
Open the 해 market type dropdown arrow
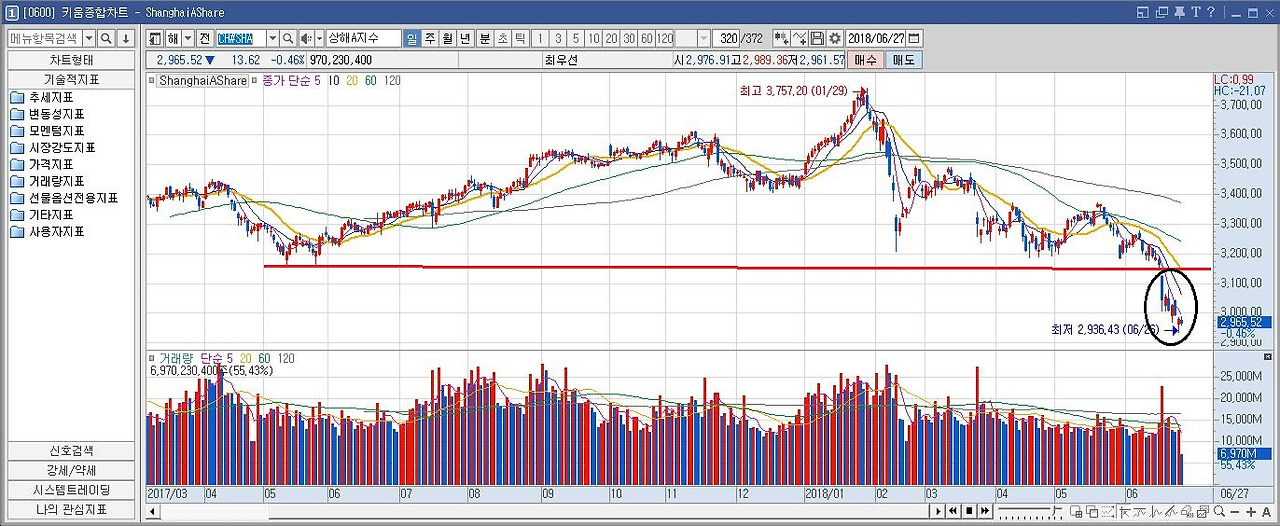pyautogui.click(x=188, y=38)
